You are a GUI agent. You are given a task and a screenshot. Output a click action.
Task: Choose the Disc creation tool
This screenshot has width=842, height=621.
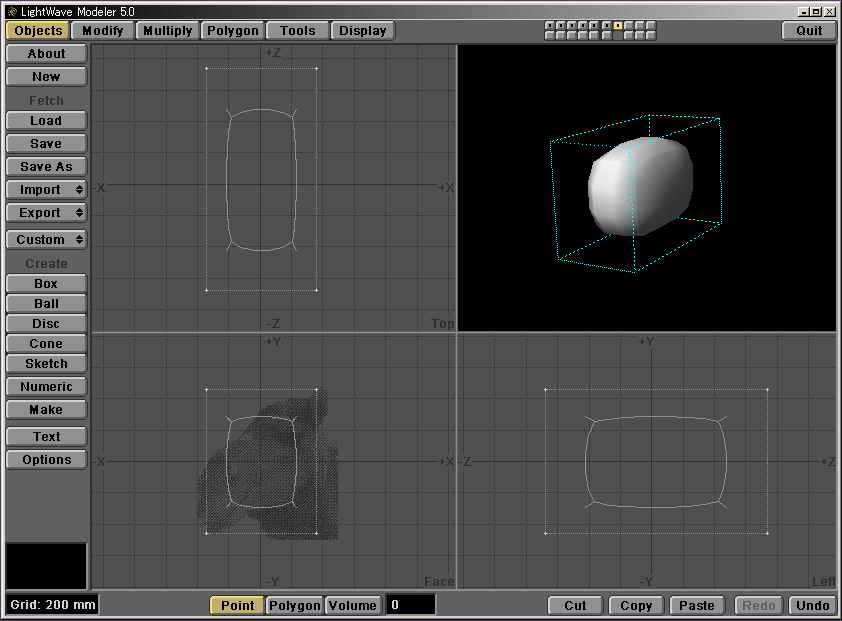click(46, 324)
